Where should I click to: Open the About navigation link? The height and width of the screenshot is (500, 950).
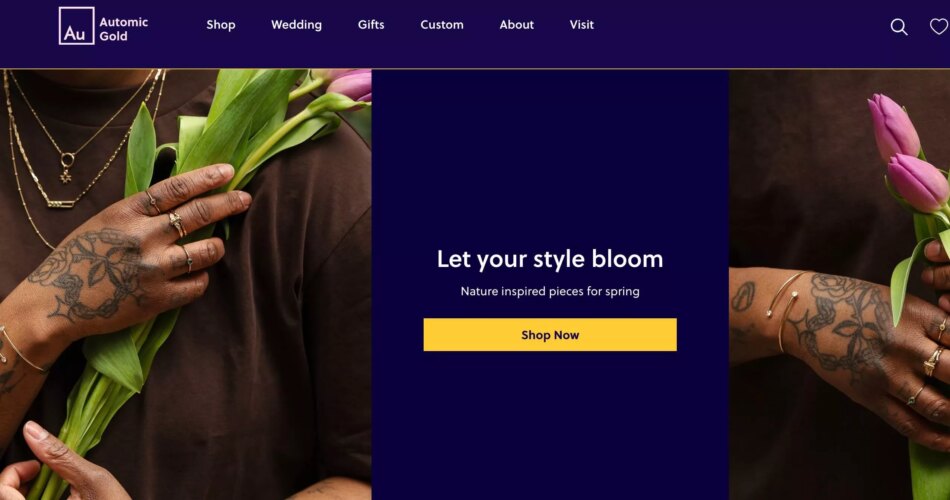(516, 25)
